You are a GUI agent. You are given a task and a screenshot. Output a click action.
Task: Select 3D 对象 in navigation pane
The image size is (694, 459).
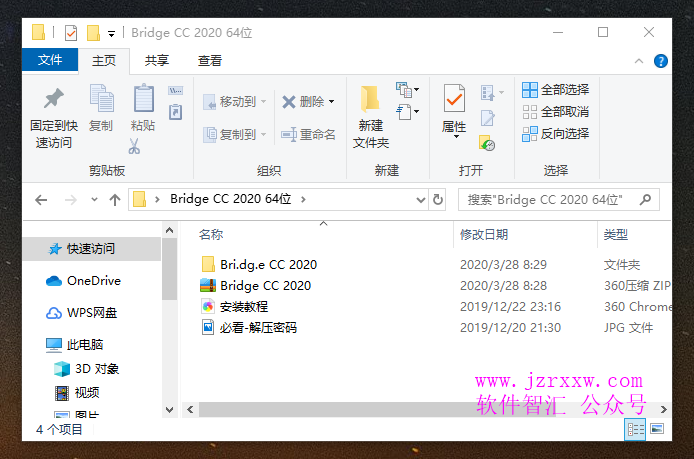(x=86, y=369)
